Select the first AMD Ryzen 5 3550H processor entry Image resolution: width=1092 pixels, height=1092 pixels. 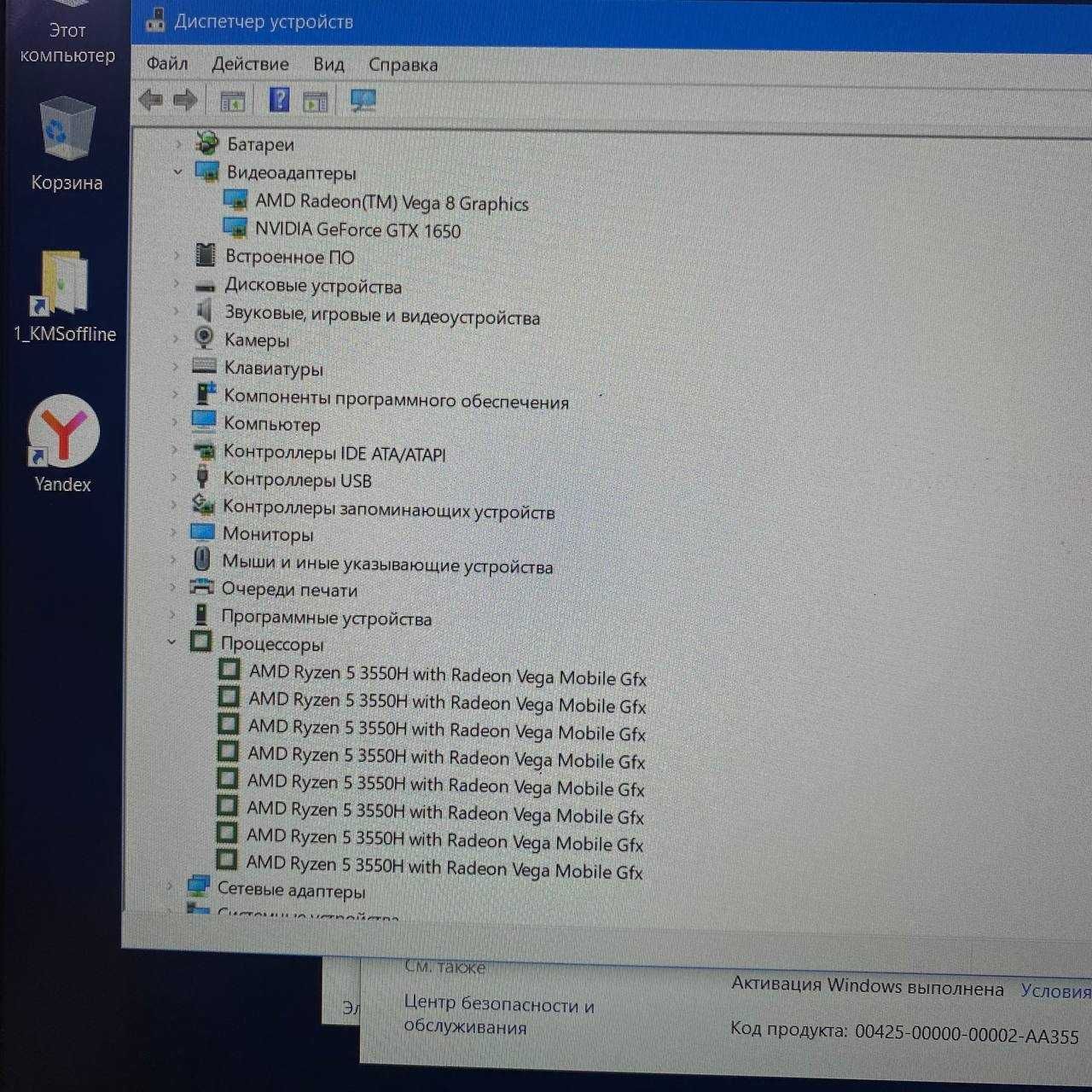[447, 675]
